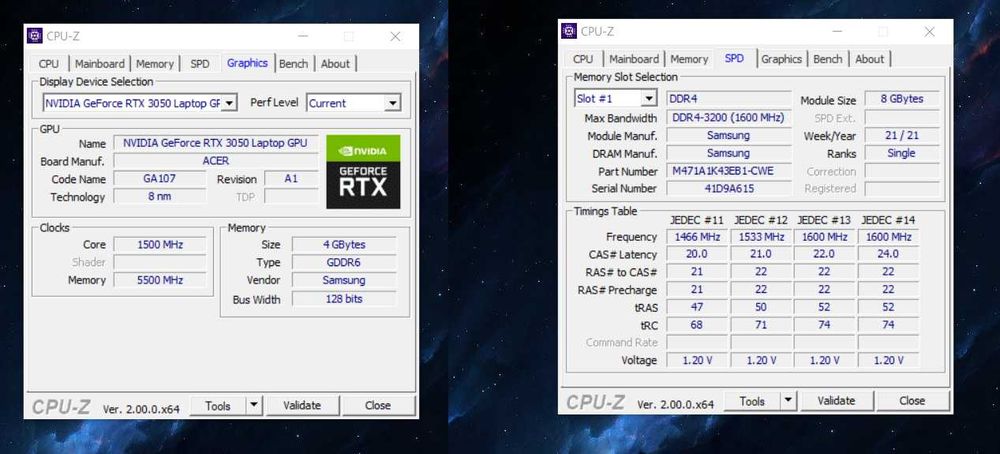This screenshot has height=454, width=1000.
Task: Close the SPD CPU-Z window via X
Action: pos(929,32)
